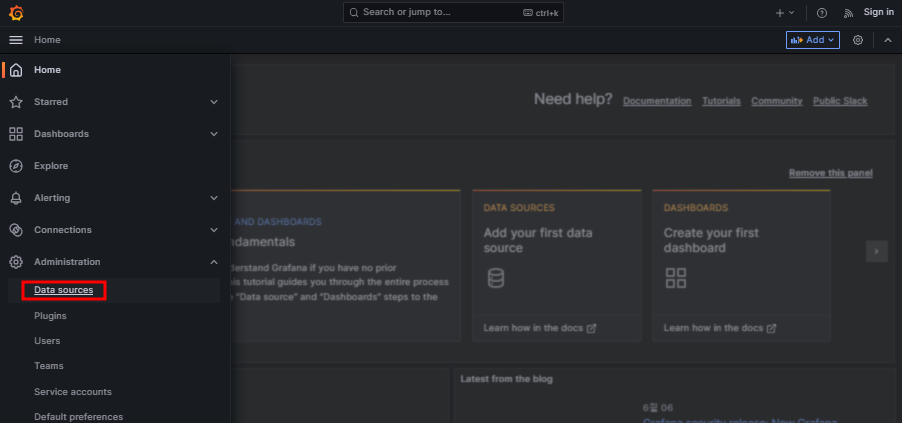This screenshot has width=902, height=423.
Task: Expand the Starred section chevron
Action: (x=214, y=102)
